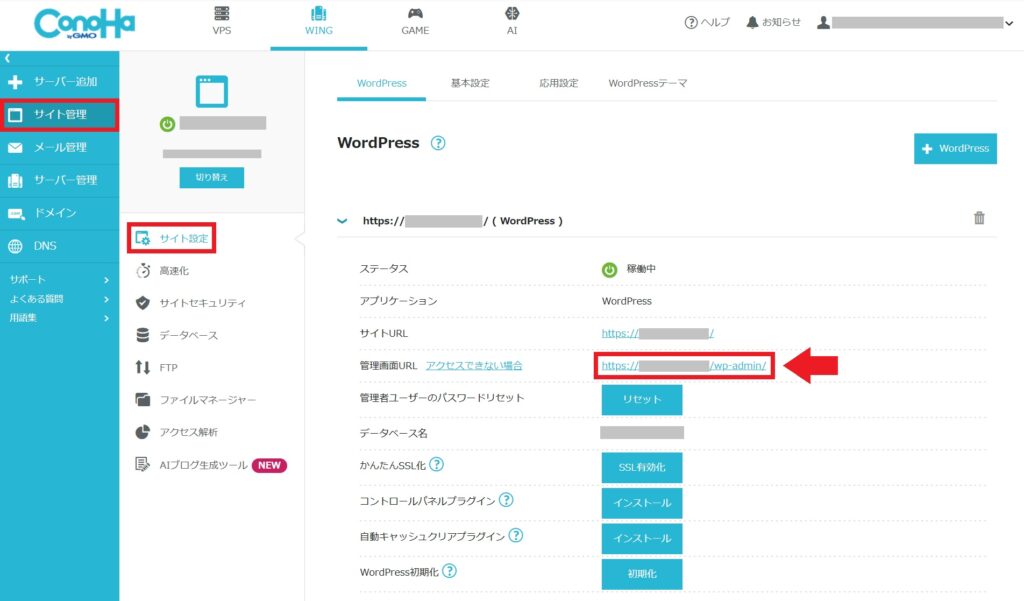Open the VPS service tab
Image resolution: width=1024 pixels, height=601 pixels.
221,21
